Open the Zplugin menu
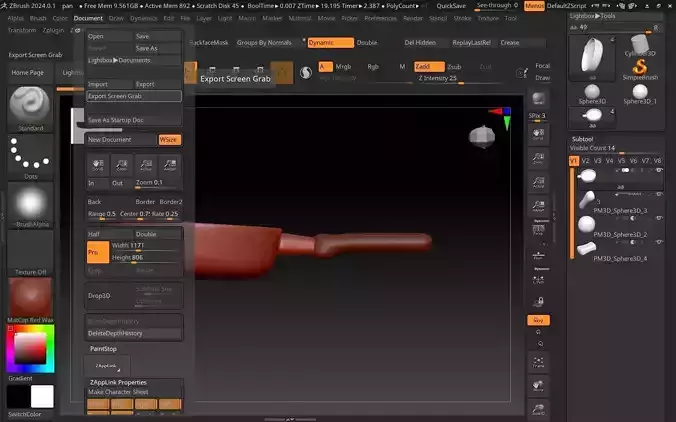 click(53, 30)
